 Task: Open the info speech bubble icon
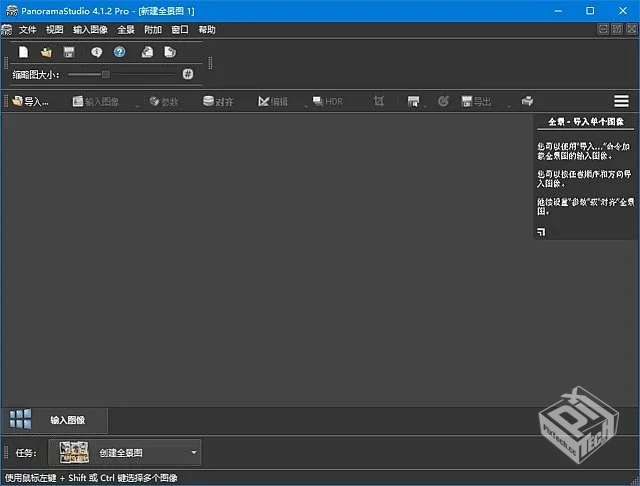97,52
